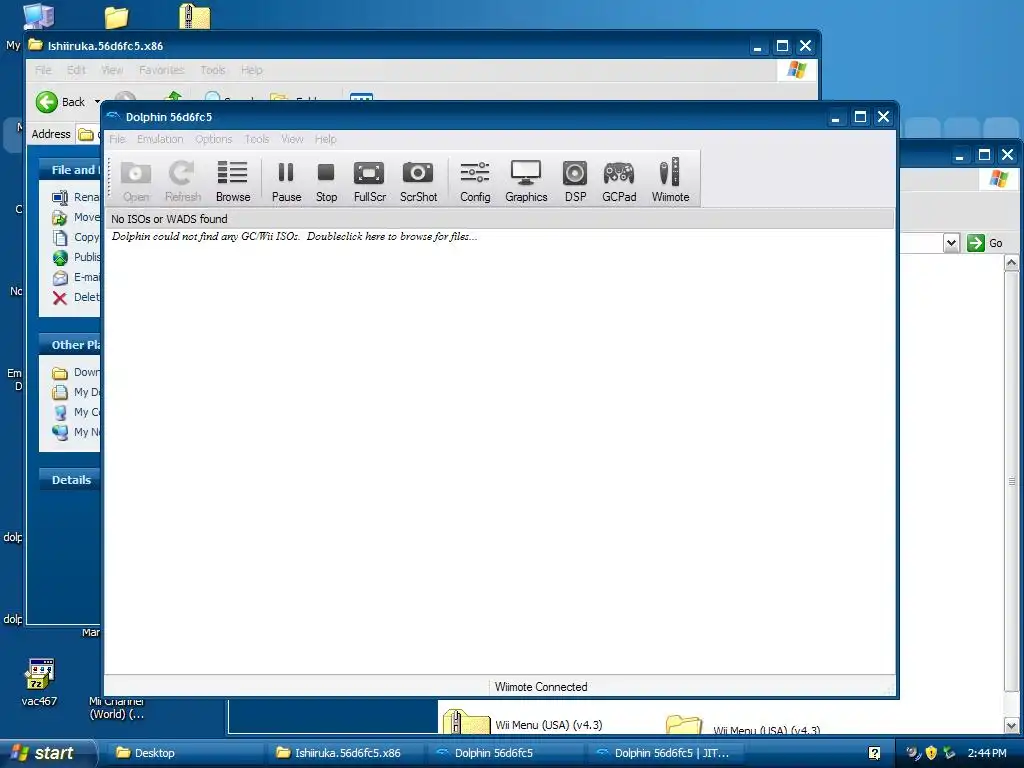The height and width of the screenshot is (768, 1024).
Task: Open the Options menu in Dolphin
Action: 214,139
